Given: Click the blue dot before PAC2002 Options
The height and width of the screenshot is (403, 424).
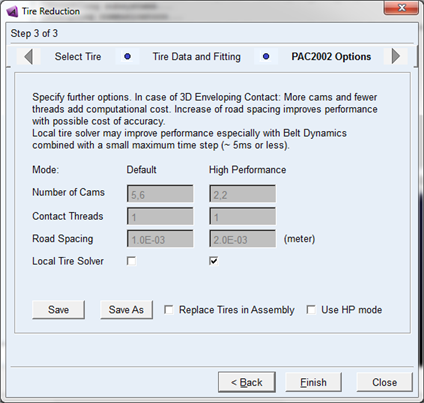Looking at the screenshot, I should [x=266, y=56].
